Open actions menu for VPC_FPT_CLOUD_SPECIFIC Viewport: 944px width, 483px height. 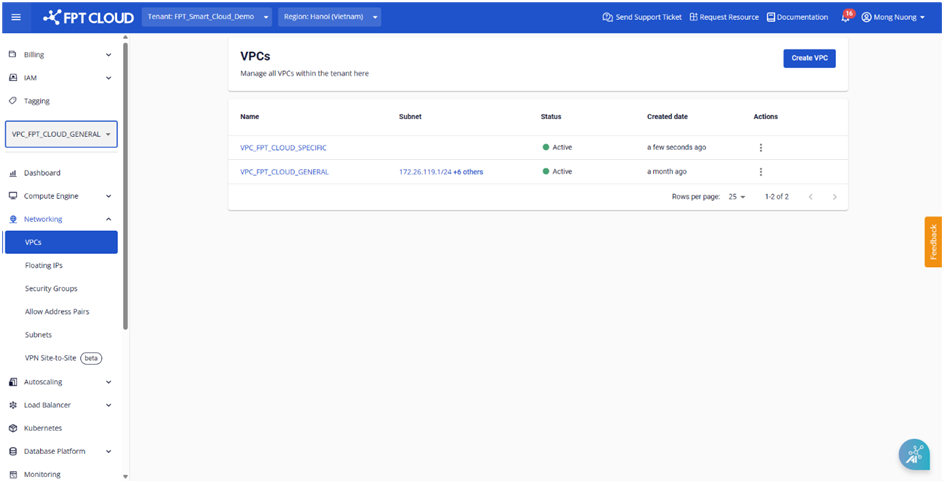point(760,147)
